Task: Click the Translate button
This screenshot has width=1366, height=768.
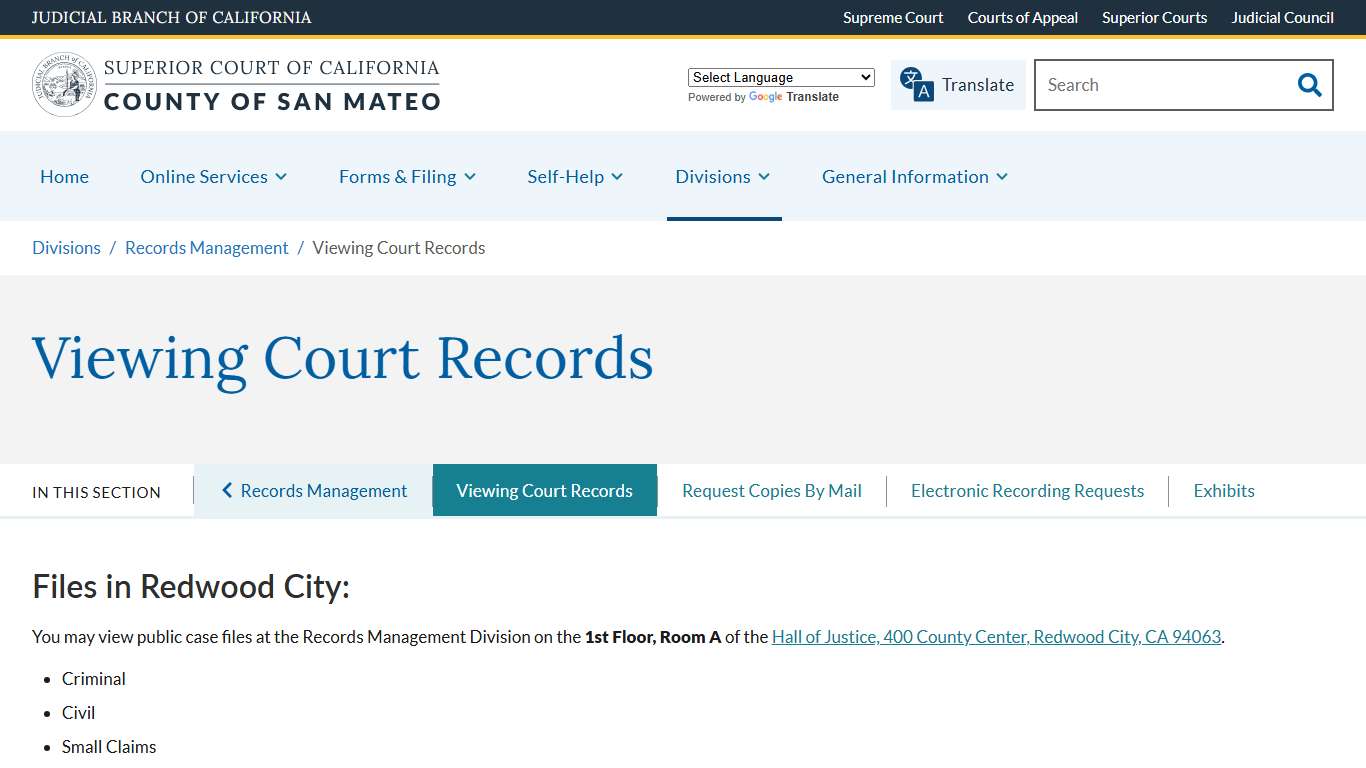Action: pyautogui.click(x=958, y=85)
